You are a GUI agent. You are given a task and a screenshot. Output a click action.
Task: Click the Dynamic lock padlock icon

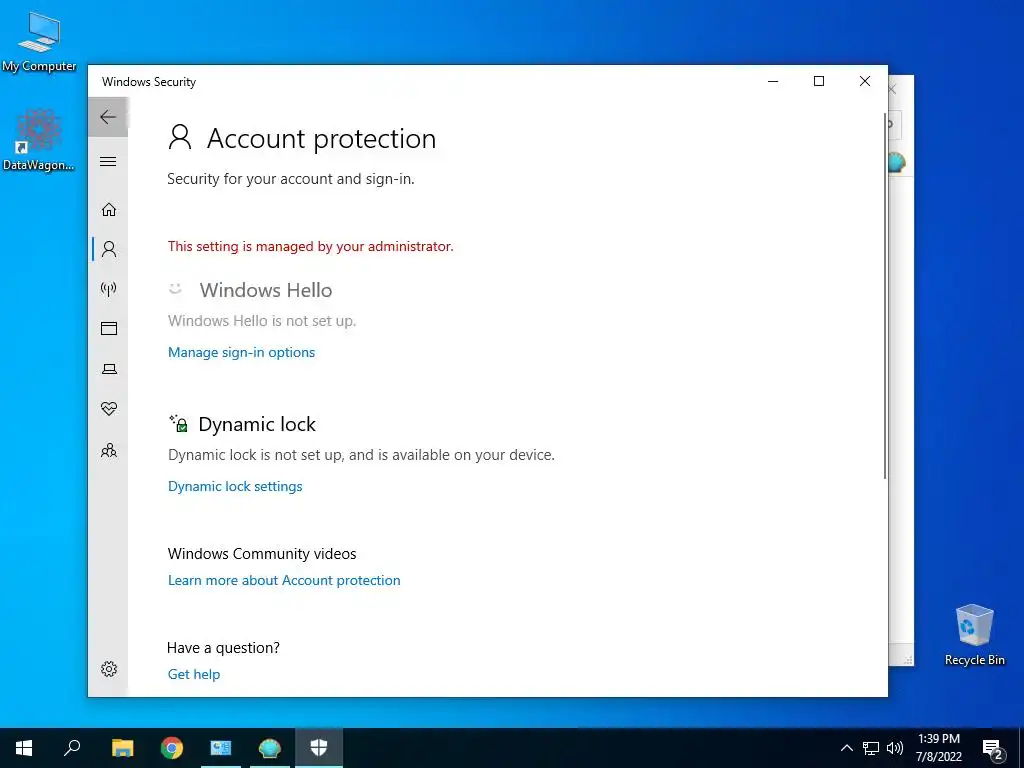coord(178,423)
